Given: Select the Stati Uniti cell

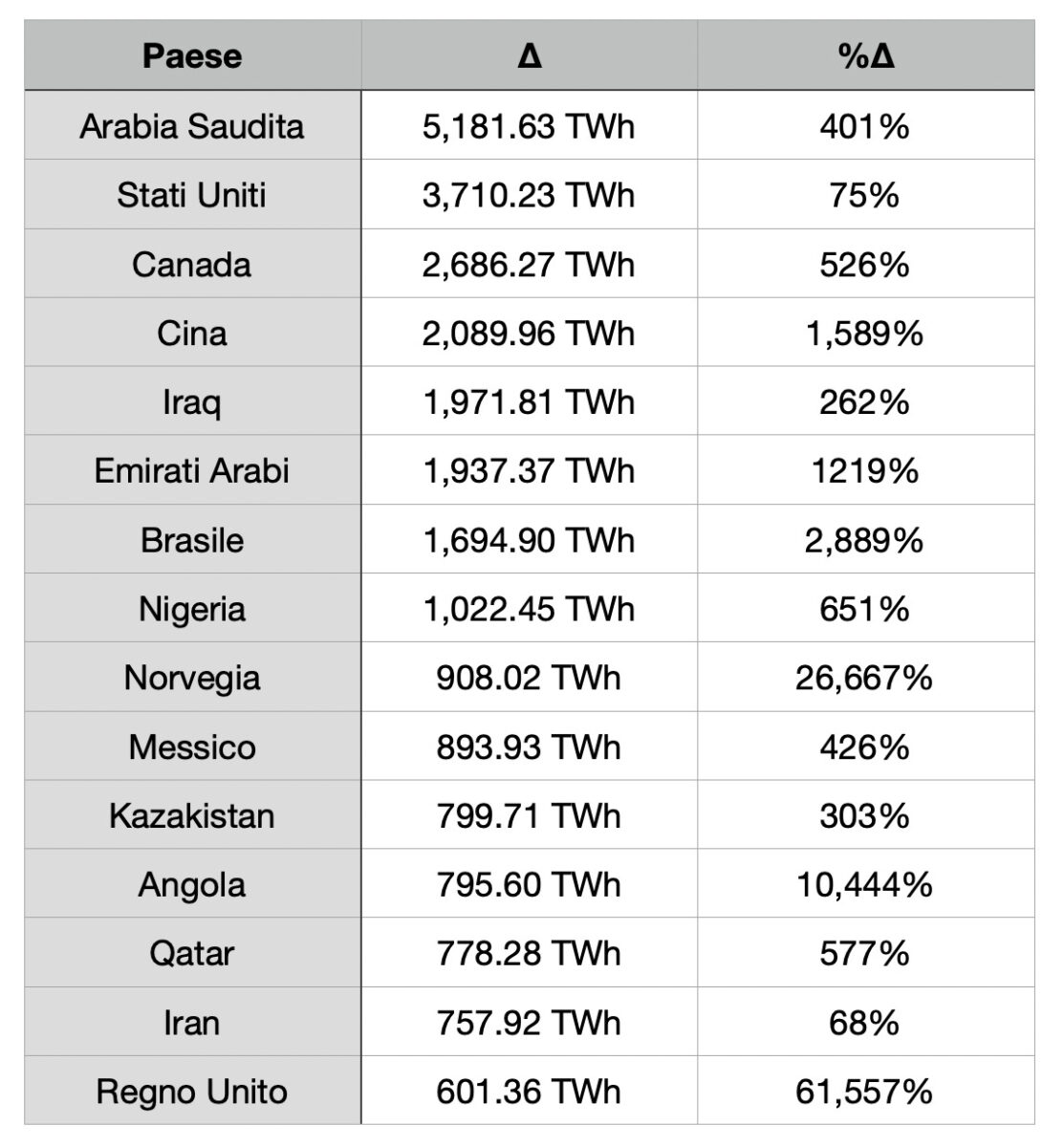Looking at the screenshot, I should (192, 194).
